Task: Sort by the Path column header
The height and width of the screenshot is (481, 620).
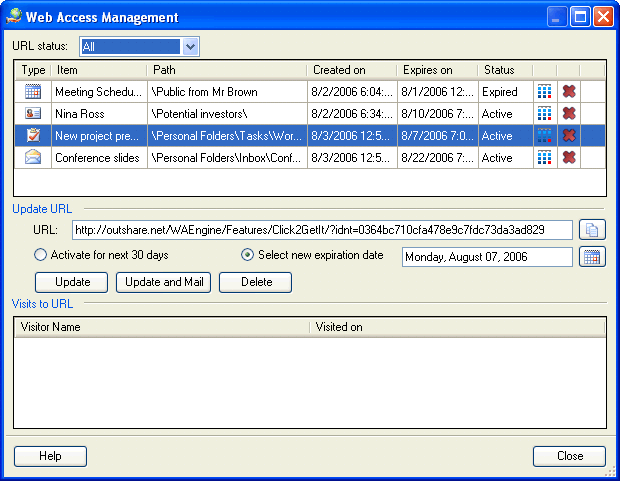Action: [x=227, y=70]
